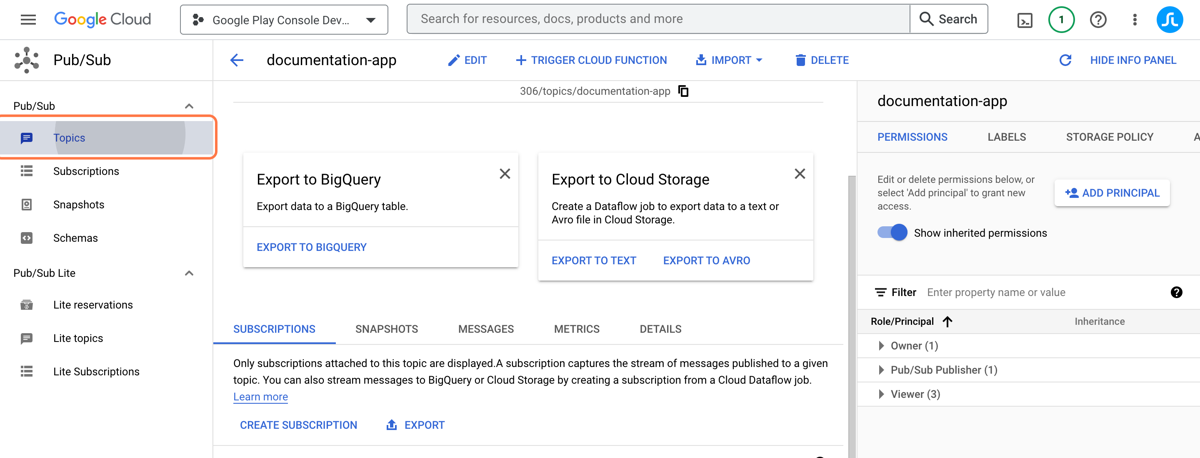Click ADD PRINCIPAL button
The width and height of the screenshot is (1200, 458).
1112,193
